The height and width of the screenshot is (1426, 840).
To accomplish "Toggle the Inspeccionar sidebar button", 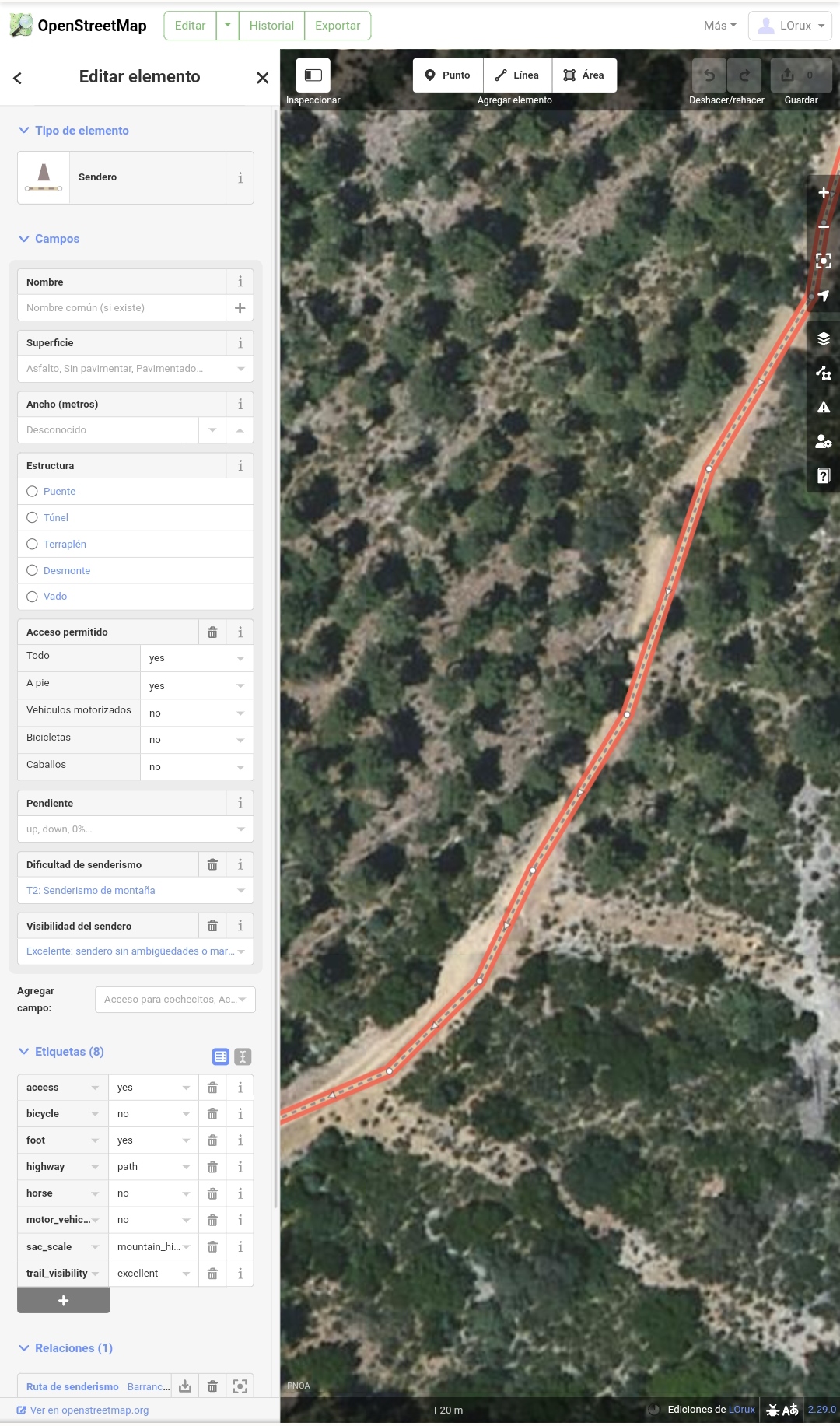I will [x=313, y=75].
